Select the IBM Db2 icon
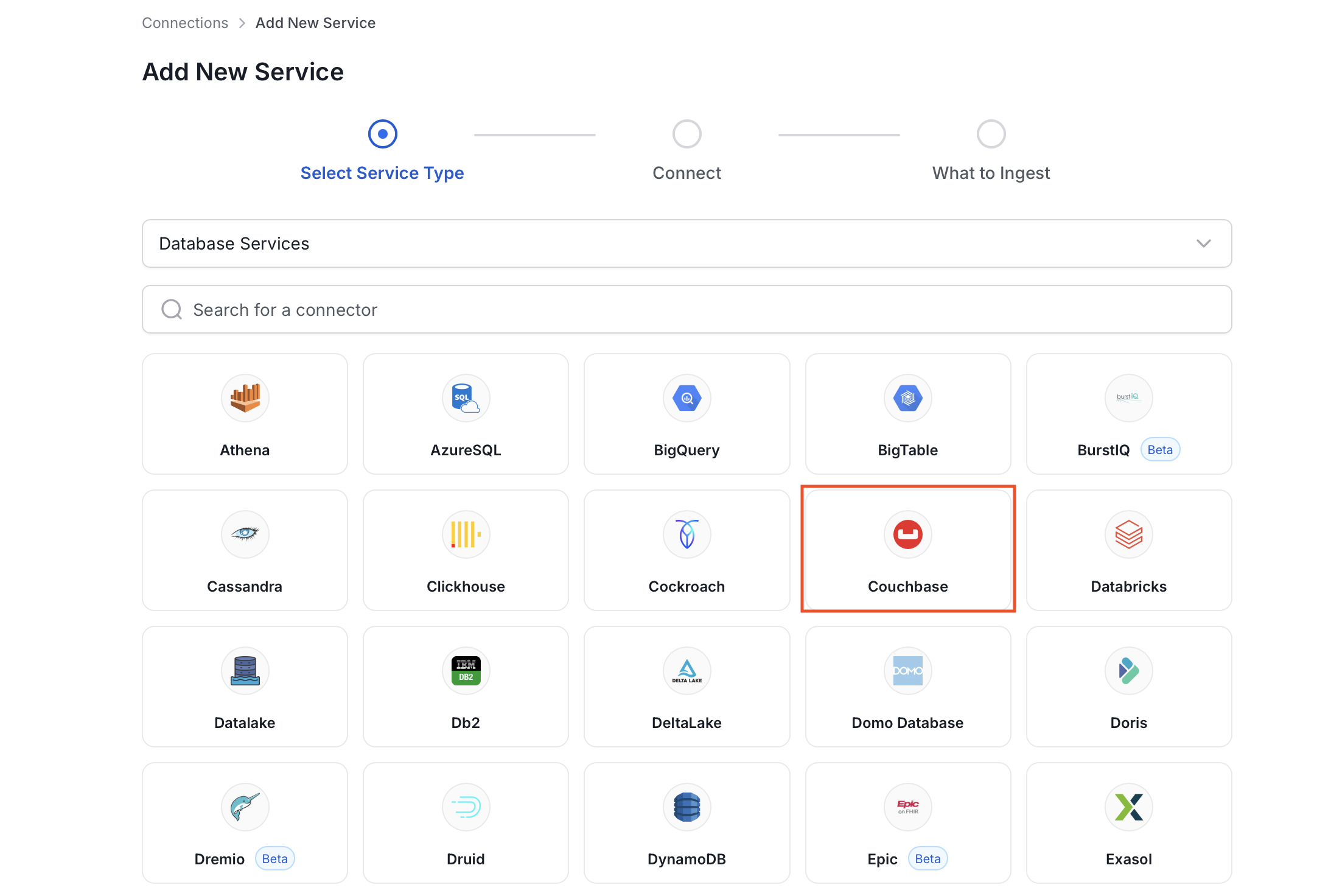The image size is (1317, 896). (x=466, y=671)
